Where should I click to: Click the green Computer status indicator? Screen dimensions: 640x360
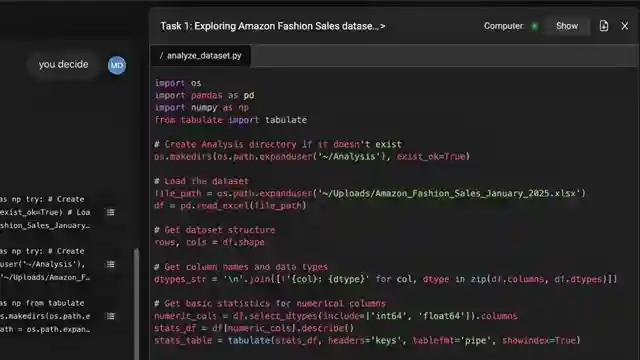(534, 27)
